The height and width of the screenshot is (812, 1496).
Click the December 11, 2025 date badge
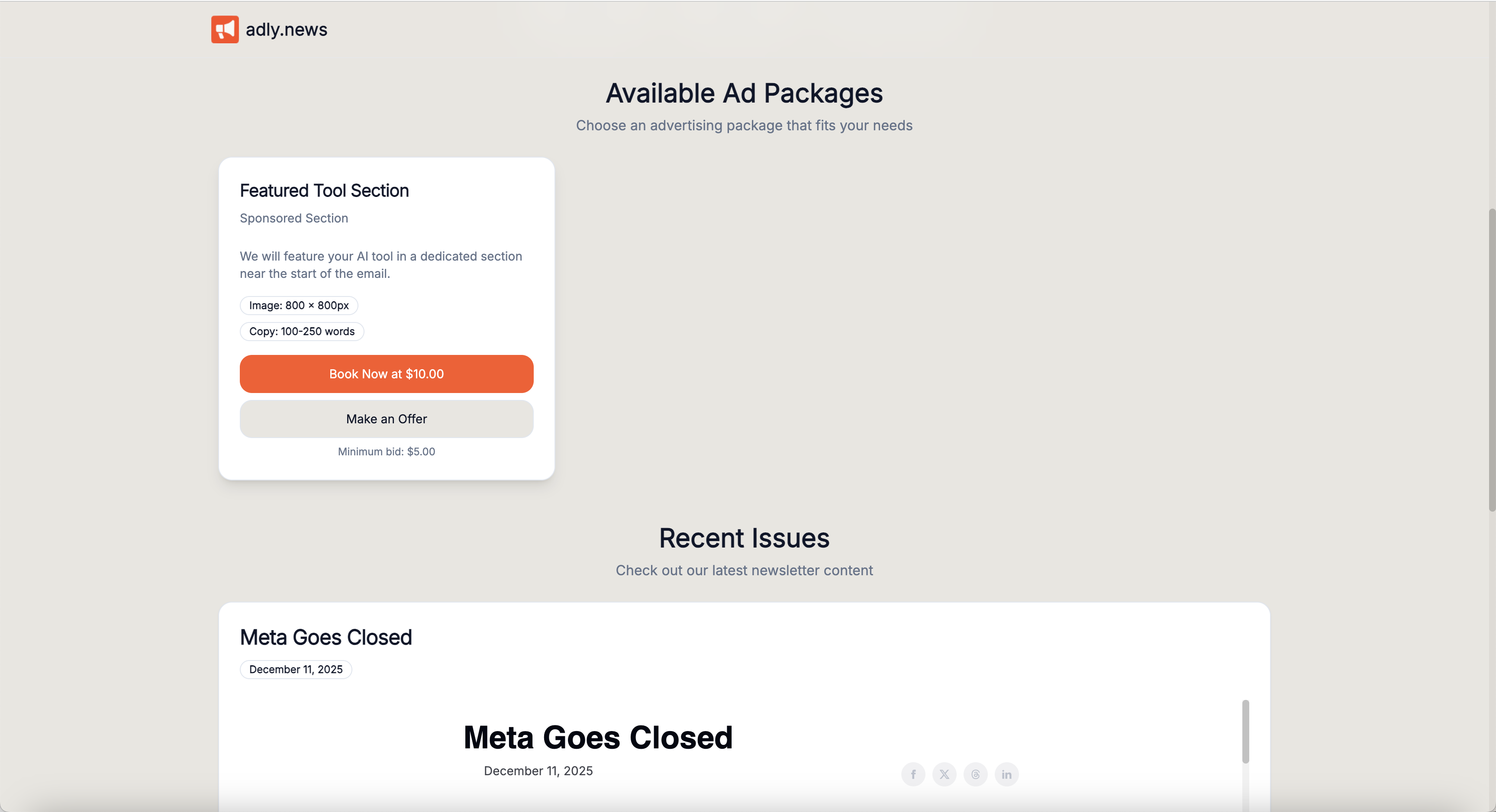[x=296, y=669]
